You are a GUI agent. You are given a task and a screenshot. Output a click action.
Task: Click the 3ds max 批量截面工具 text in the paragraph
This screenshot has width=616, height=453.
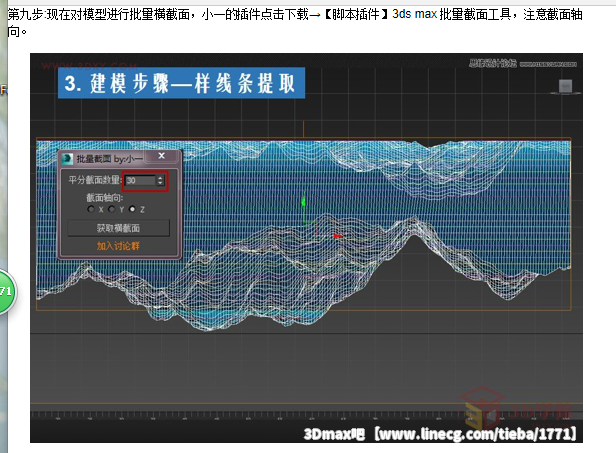[452, 15]
